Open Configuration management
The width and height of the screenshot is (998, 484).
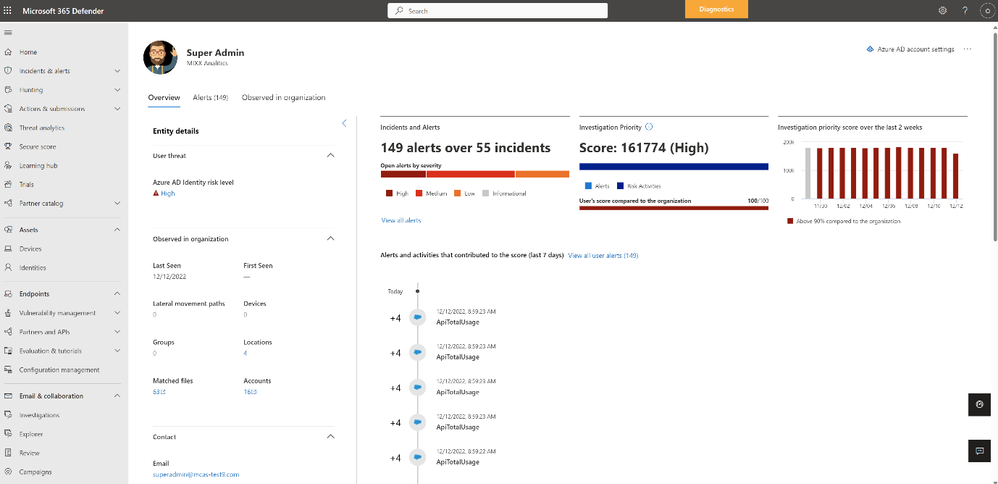point(59,370)
